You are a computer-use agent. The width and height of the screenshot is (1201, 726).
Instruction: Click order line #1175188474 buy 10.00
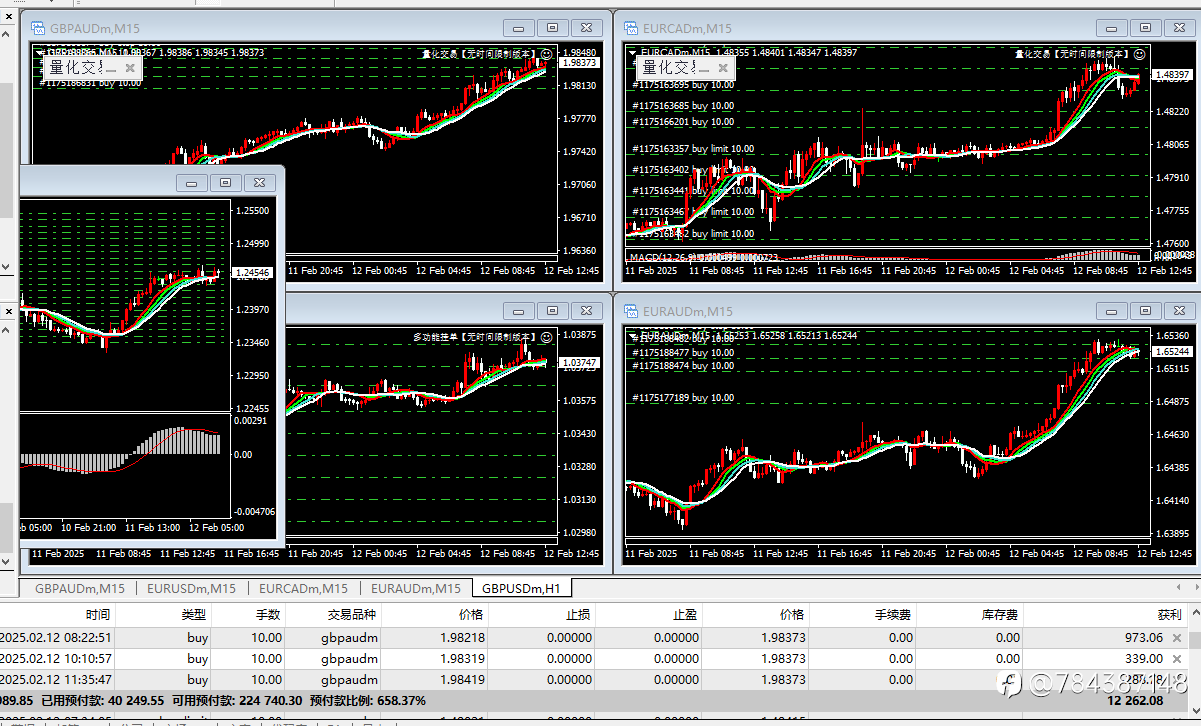point(683,366)
